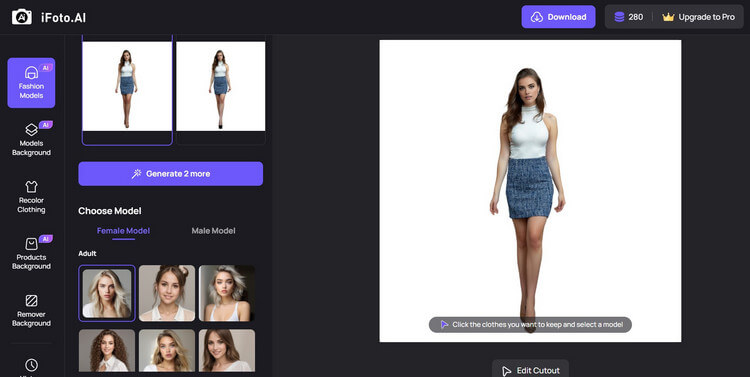The width and height of the screenshot is (750, 377).
Task: Click the 280 credits count
Action: coord(636,17)
